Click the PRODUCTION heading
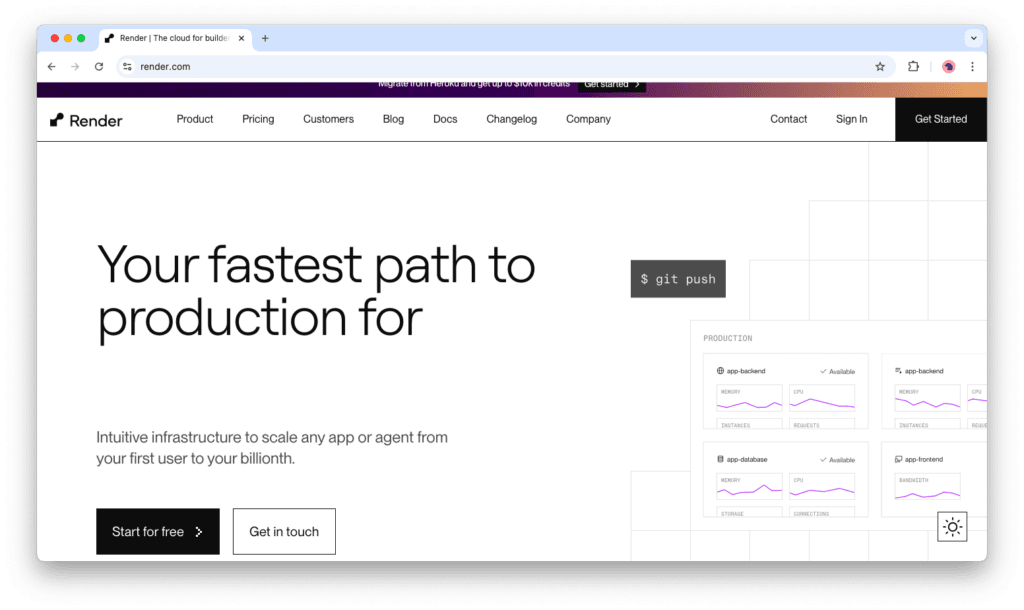1024x610 pixels. pyautogui.click(x=728, y=338)
